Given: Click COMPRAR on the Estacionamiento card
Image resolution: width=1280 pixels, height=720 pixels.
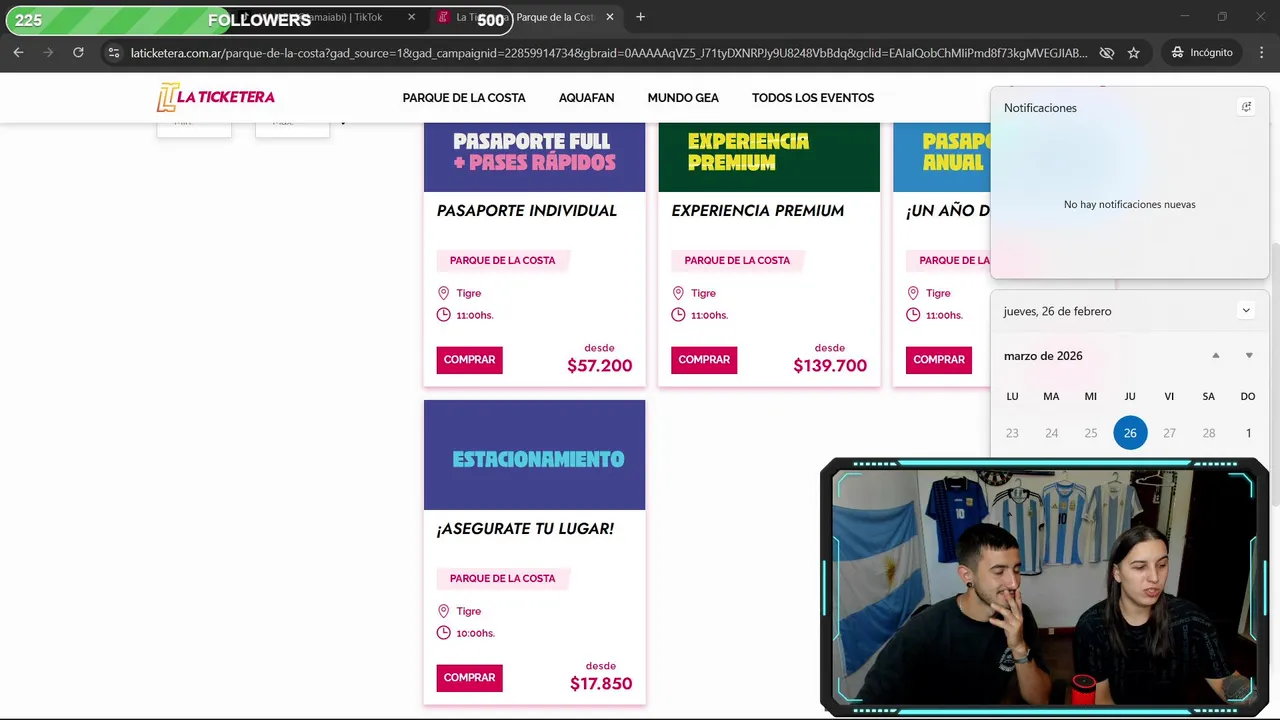Looking at the screenshot, I should click(469, 678).
